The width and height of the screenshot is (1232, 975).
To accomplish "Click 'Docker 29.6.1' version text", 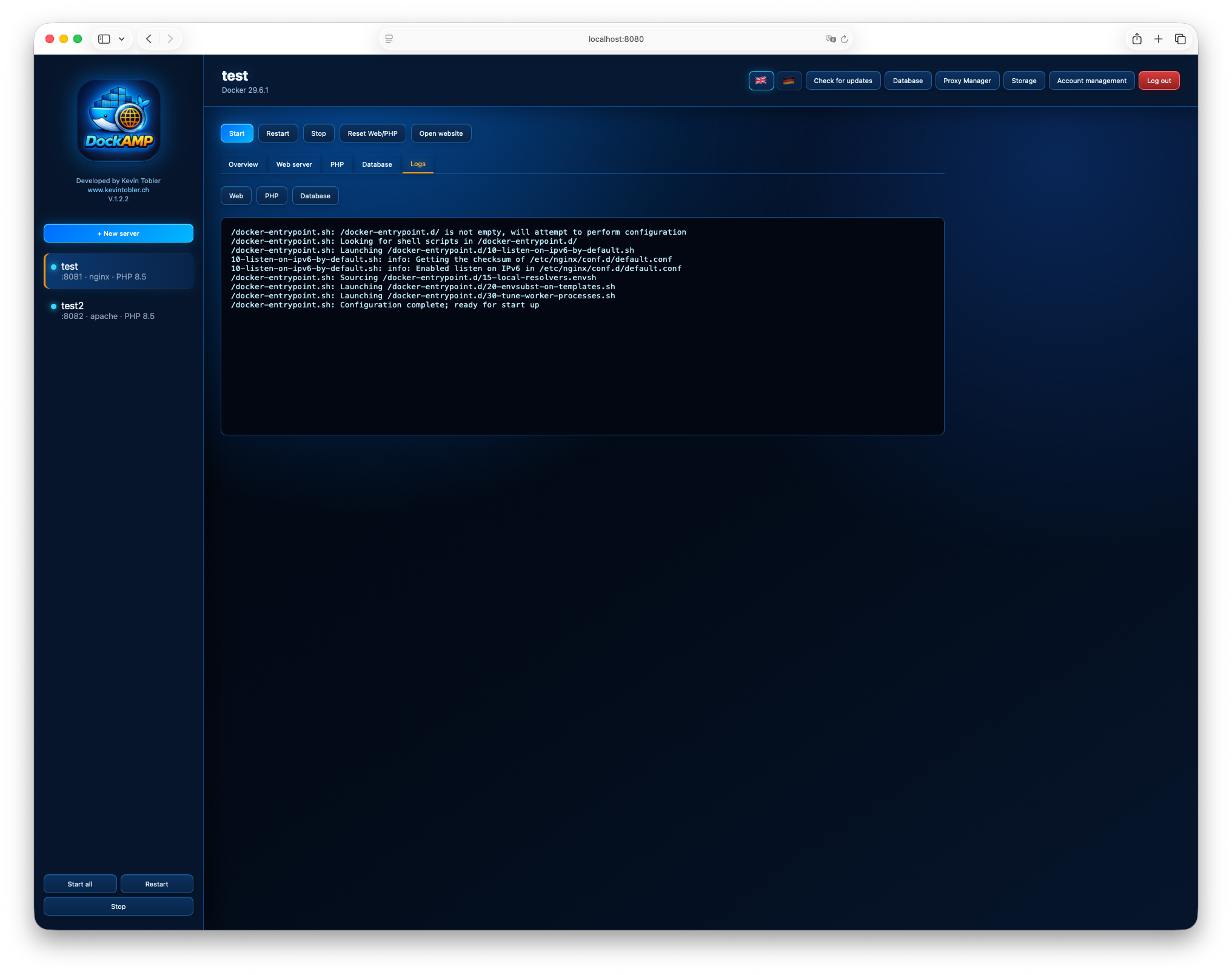I will (x=245, y=90).
